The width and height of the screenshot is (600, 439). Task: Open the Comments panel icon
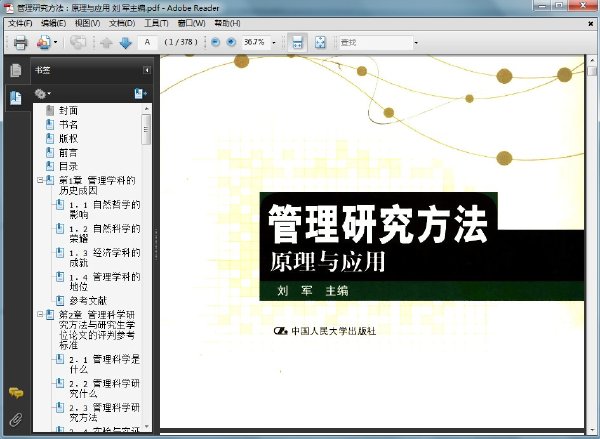(x=16, y=393)
